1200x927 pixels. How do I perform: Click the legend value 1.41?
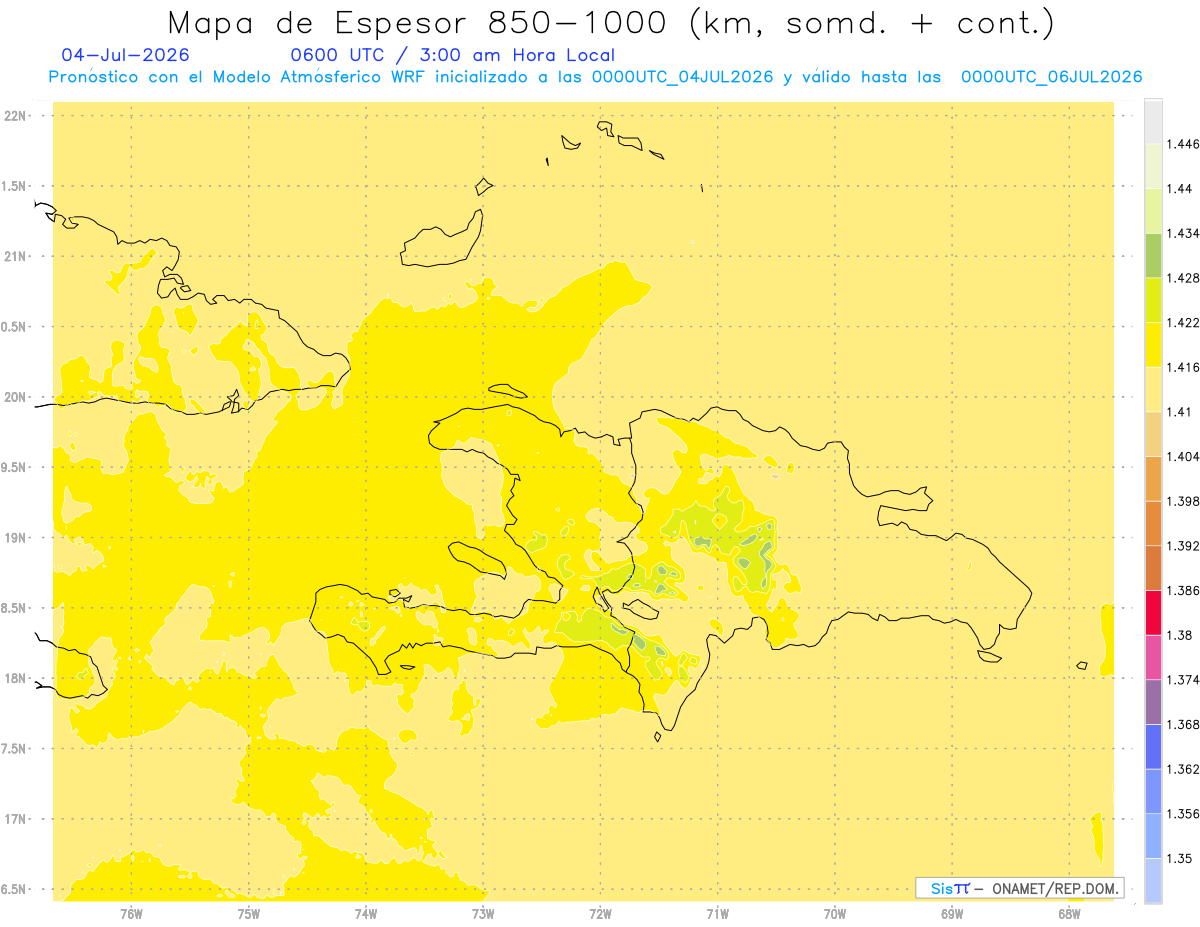1179,412
